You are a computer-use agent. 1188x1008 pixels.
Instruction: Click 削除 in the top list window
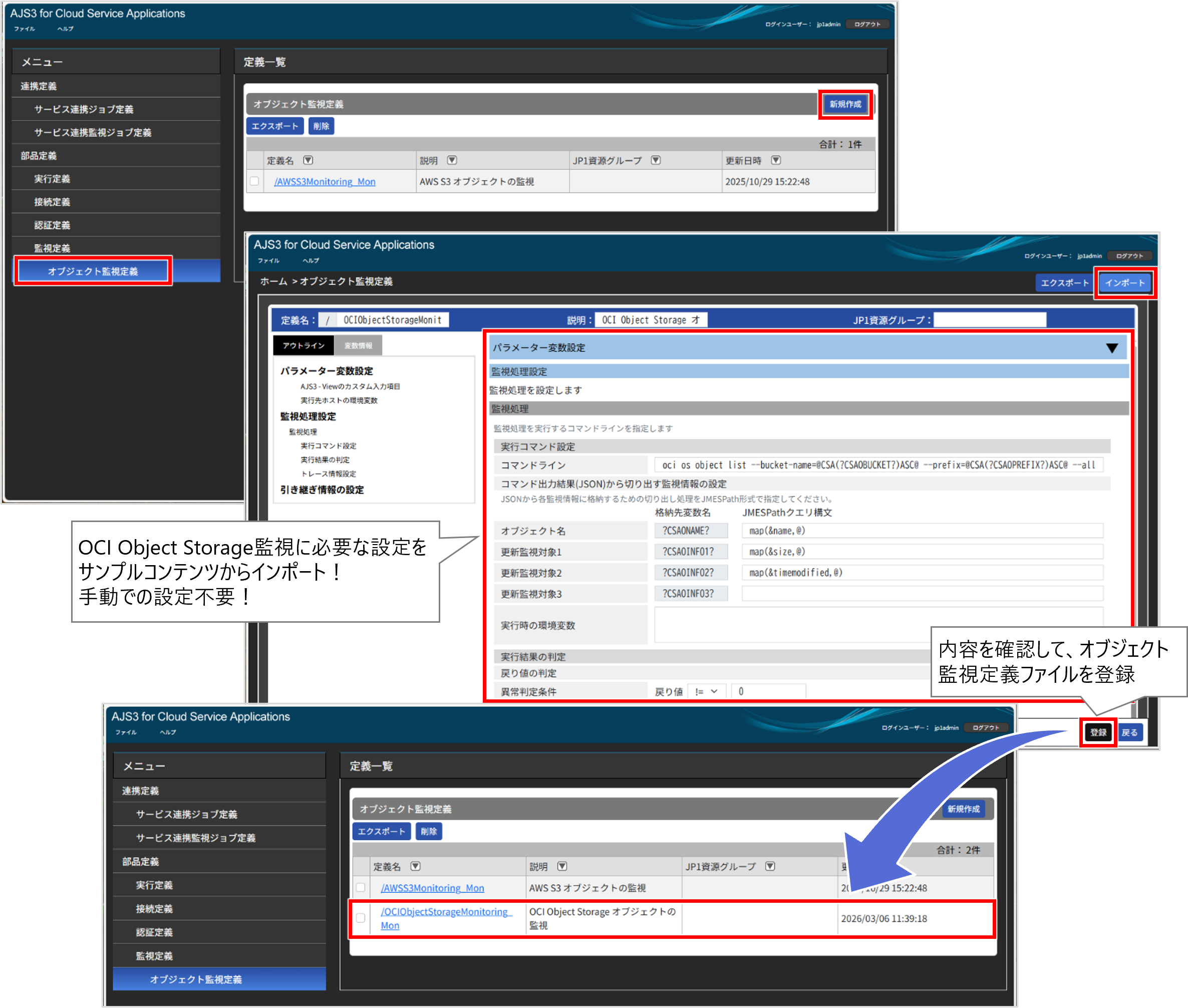click(321, 126)
